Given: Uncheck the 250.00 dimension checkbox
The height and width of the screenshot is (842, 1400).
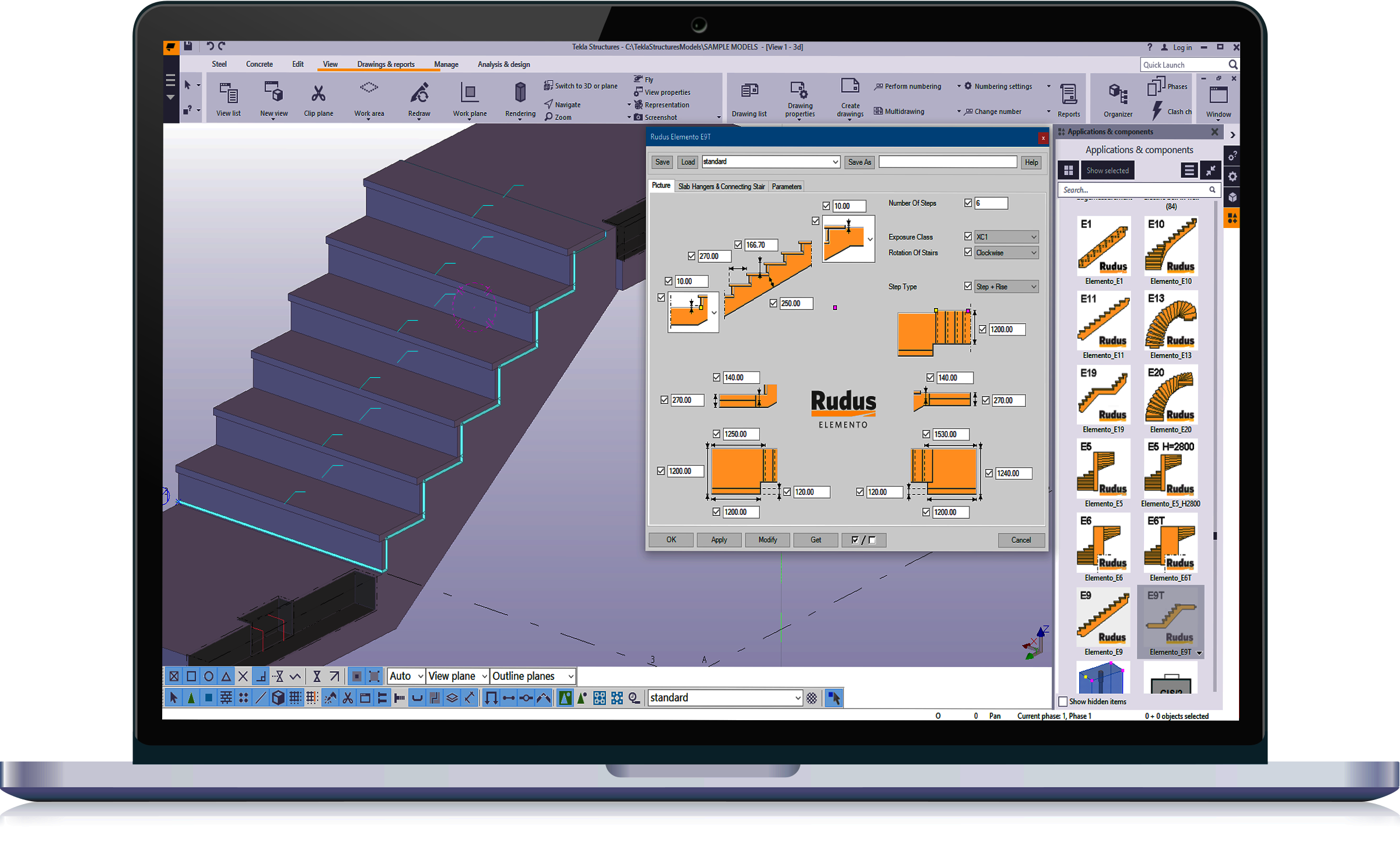Looking at the screenshot, I should pyautogui.click(x=773, y=303).
